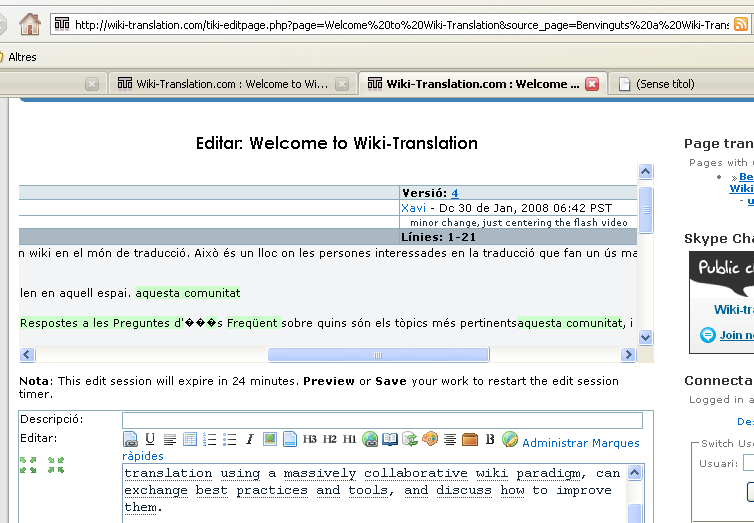Insert an image with the picture icon

[270, 439]
